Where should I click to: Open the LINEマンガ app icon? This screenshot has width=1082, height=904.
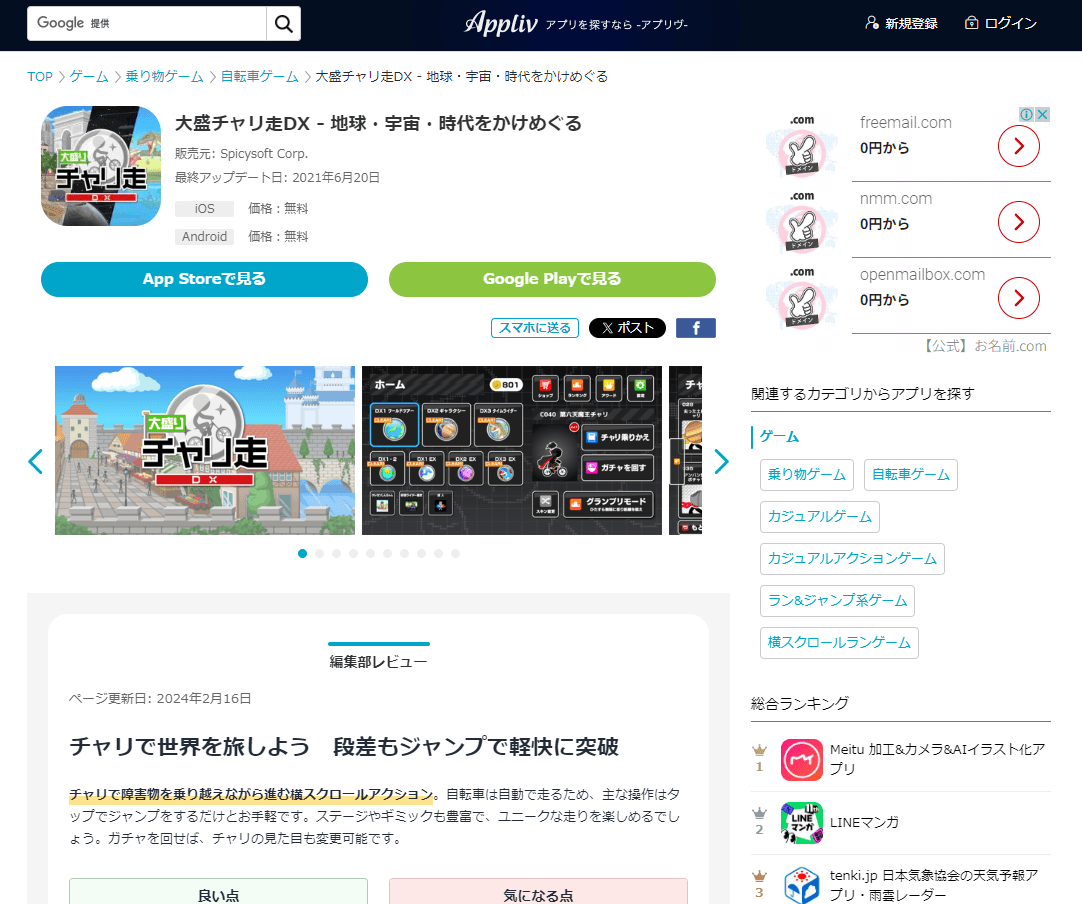click(x=801, y=823)
